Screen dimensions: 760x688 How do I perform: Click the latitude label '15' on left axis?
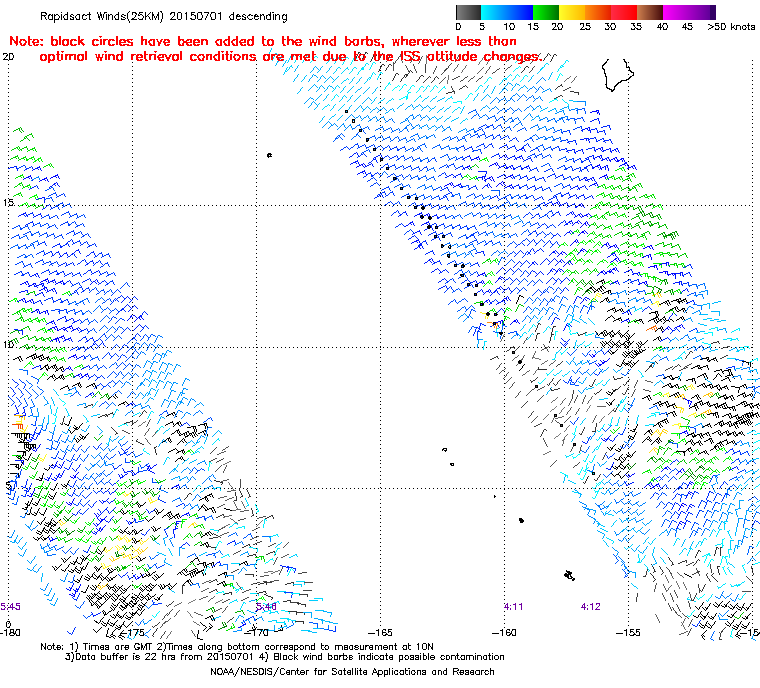point(8,202)
